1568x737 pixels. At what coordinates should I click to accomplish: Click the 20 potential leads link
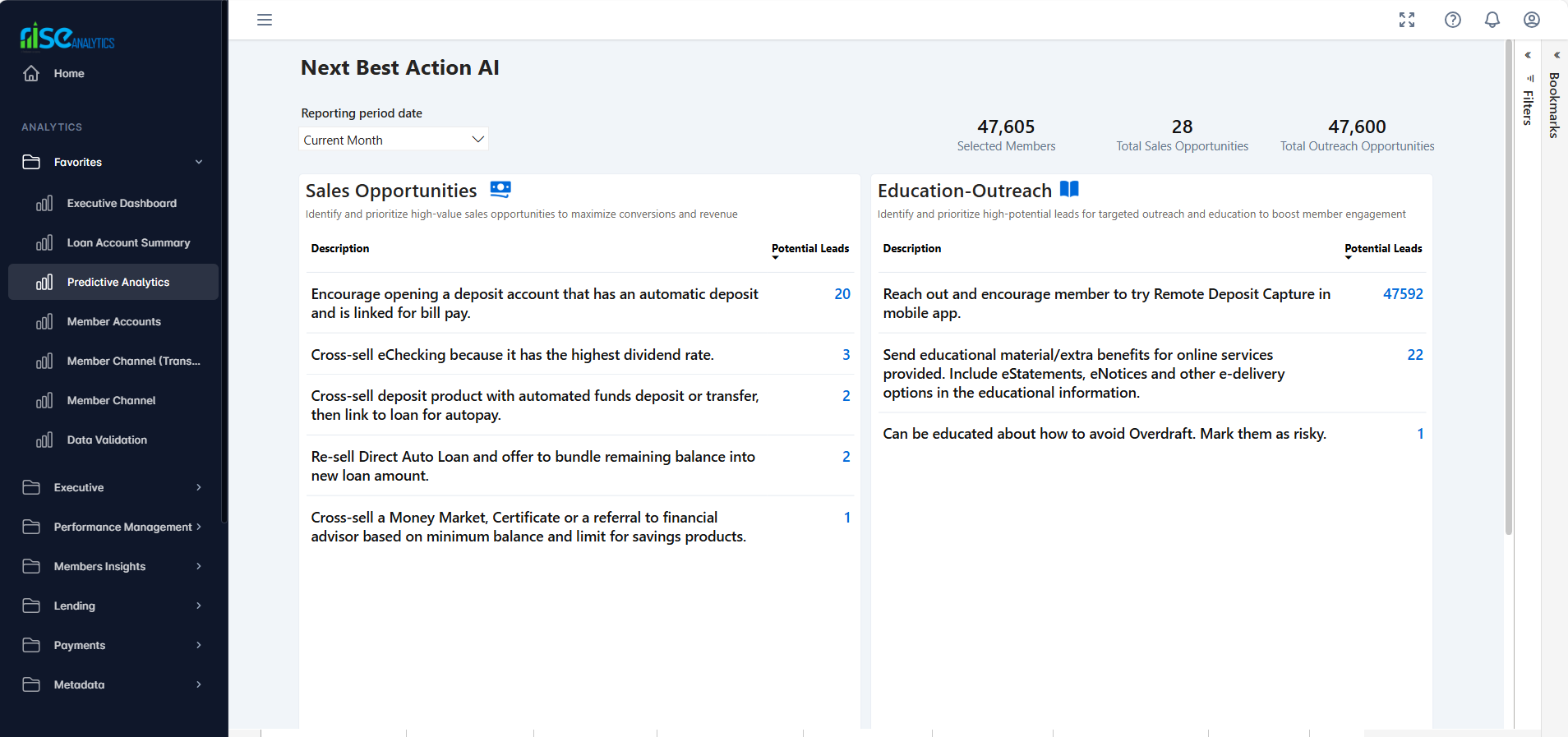[x=842, y=294]
